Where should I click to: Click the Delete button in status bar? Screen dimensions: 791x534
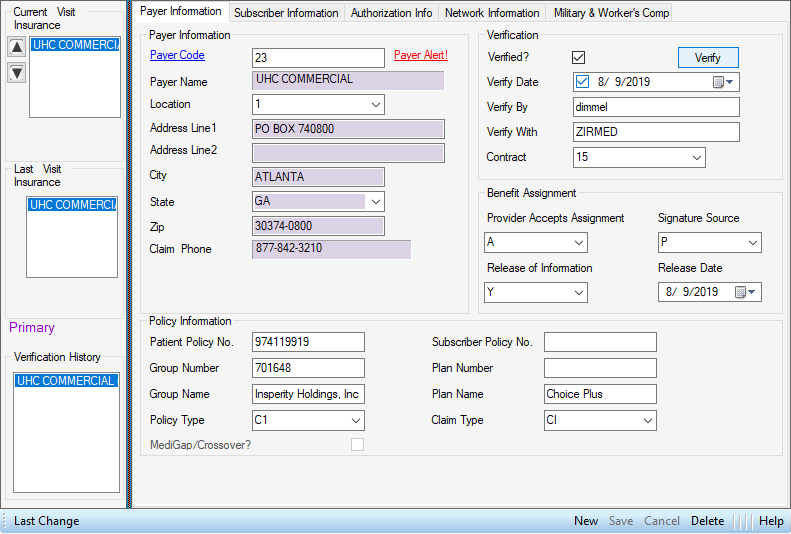[x=707, y=521]
